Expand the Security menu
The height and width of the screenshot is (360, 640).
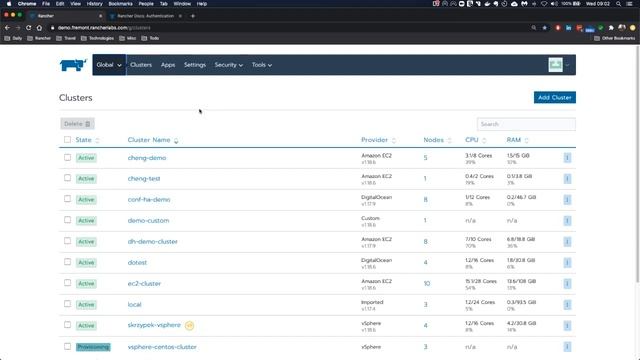(x=229, y=65)
